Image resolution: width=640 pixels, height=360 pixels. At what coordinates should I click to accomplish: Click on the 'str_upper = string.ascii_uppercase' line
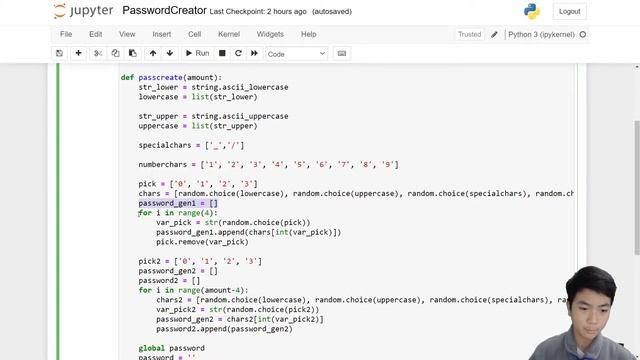tap(213, 116)
